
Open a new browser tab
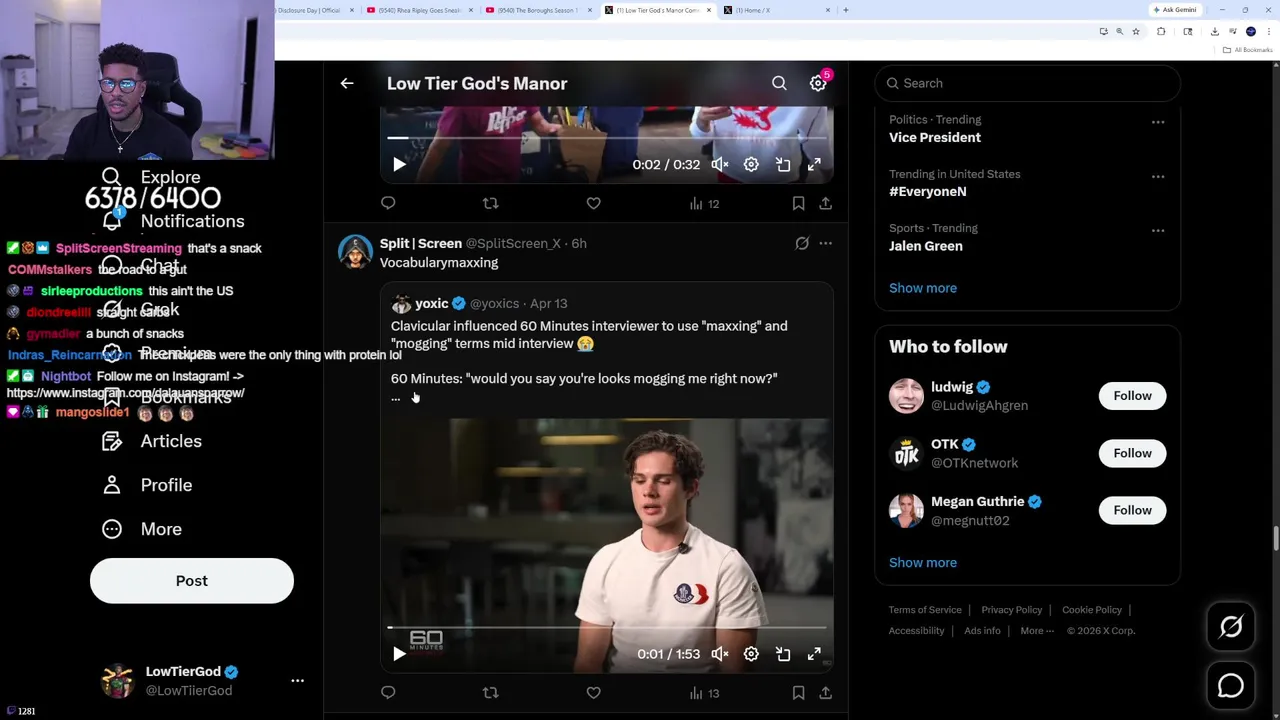pos(846,10)
